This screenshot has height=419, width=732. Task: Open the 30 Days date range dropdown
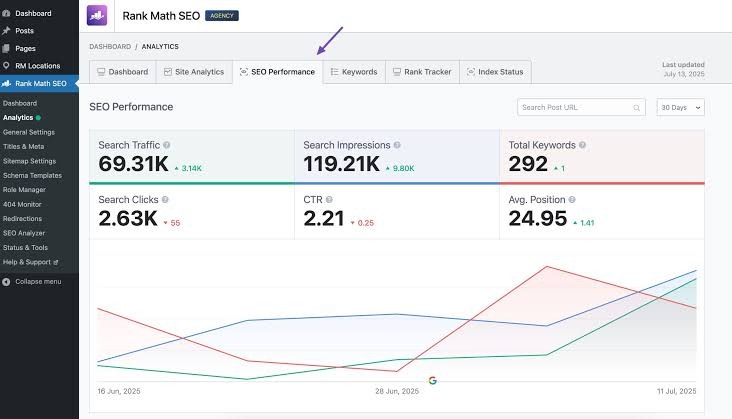(680, 107)
